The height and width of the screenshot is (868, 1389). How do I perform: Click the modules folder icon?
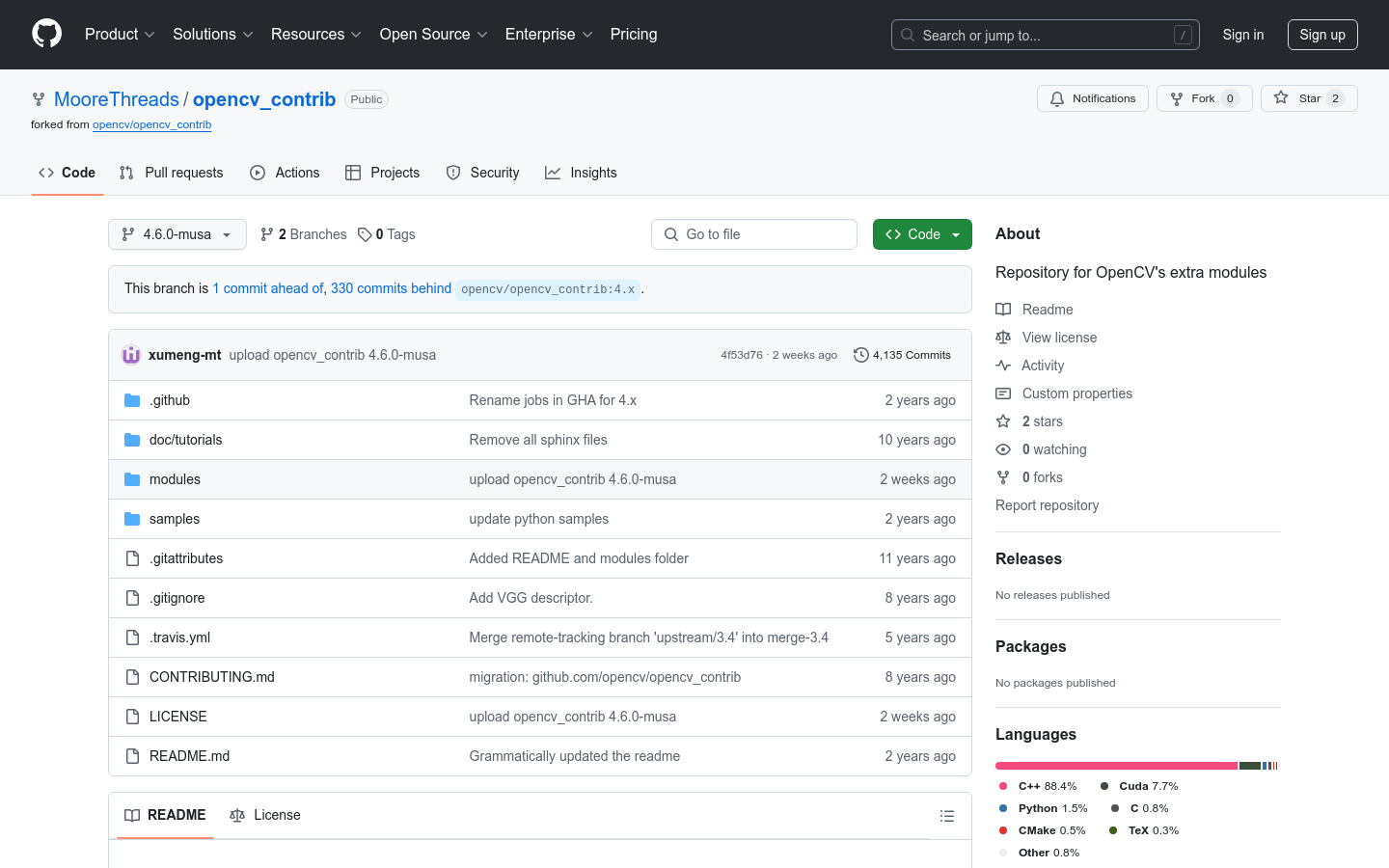[x=132, y=479]
